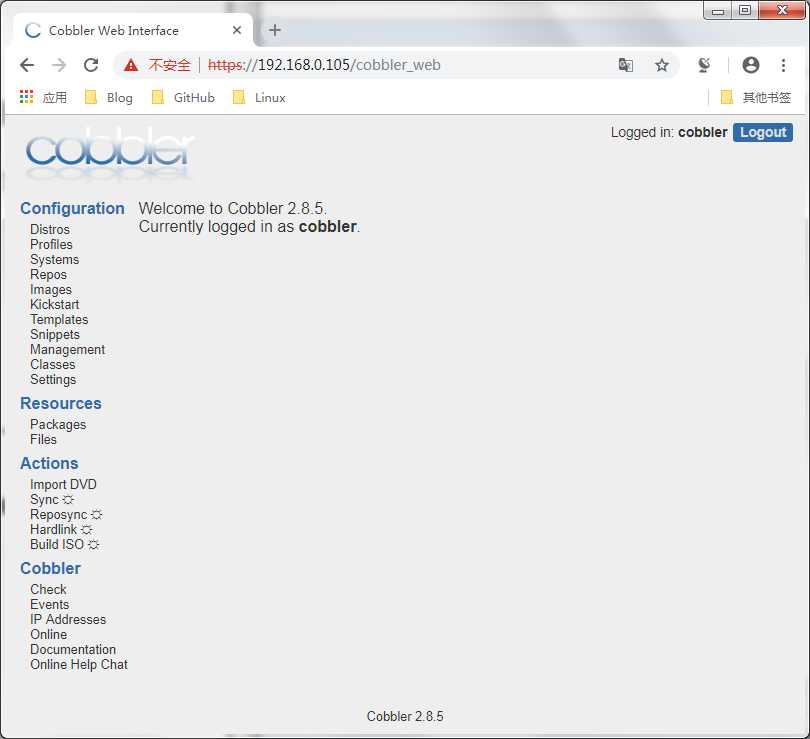Viewport: 810px width, 739px height.
Task: Click the Cobbler logo image
Action: (x=109, y=152)
